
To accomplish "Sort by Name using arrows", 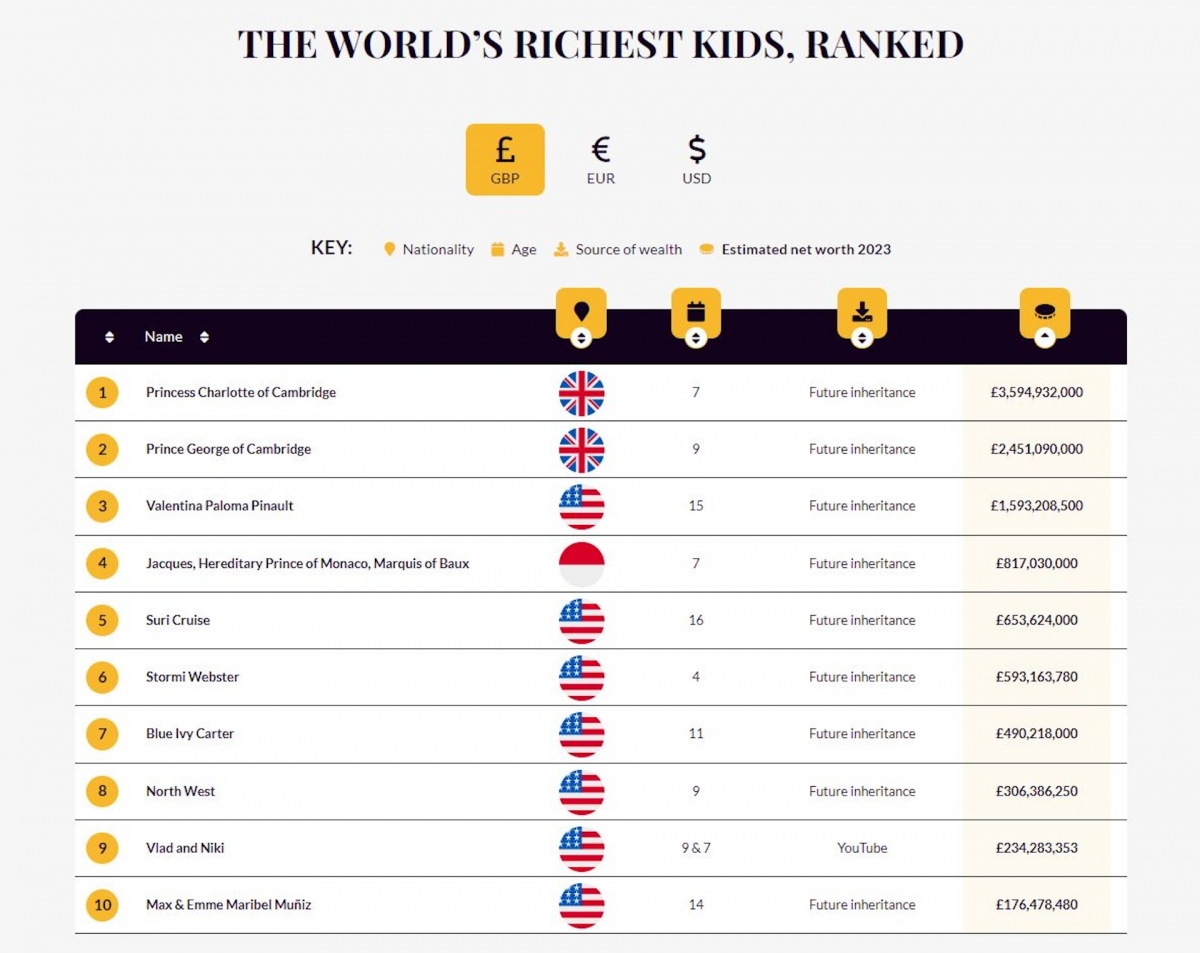I will (x=204, y=337).
